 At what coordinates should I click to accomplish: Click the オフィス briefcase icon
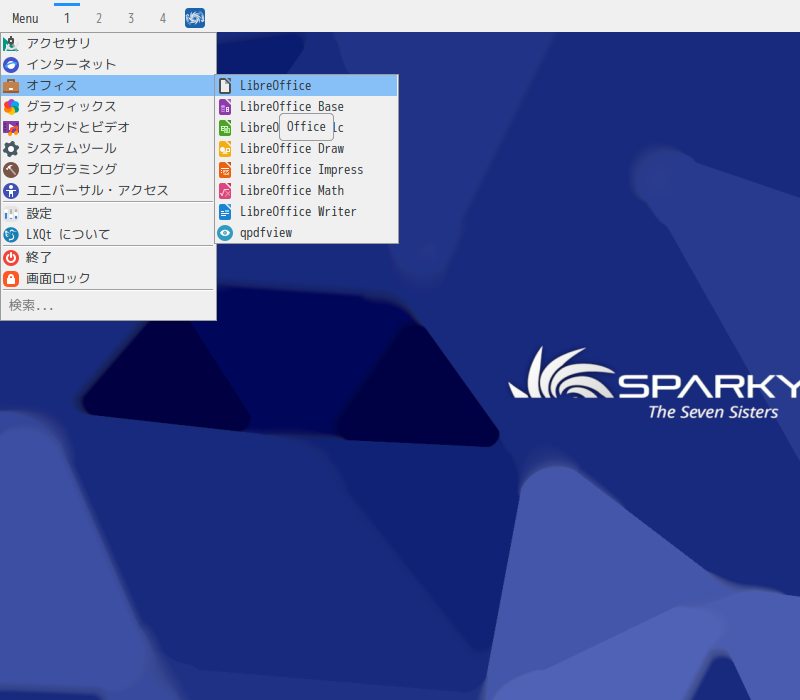pos(11,85)
